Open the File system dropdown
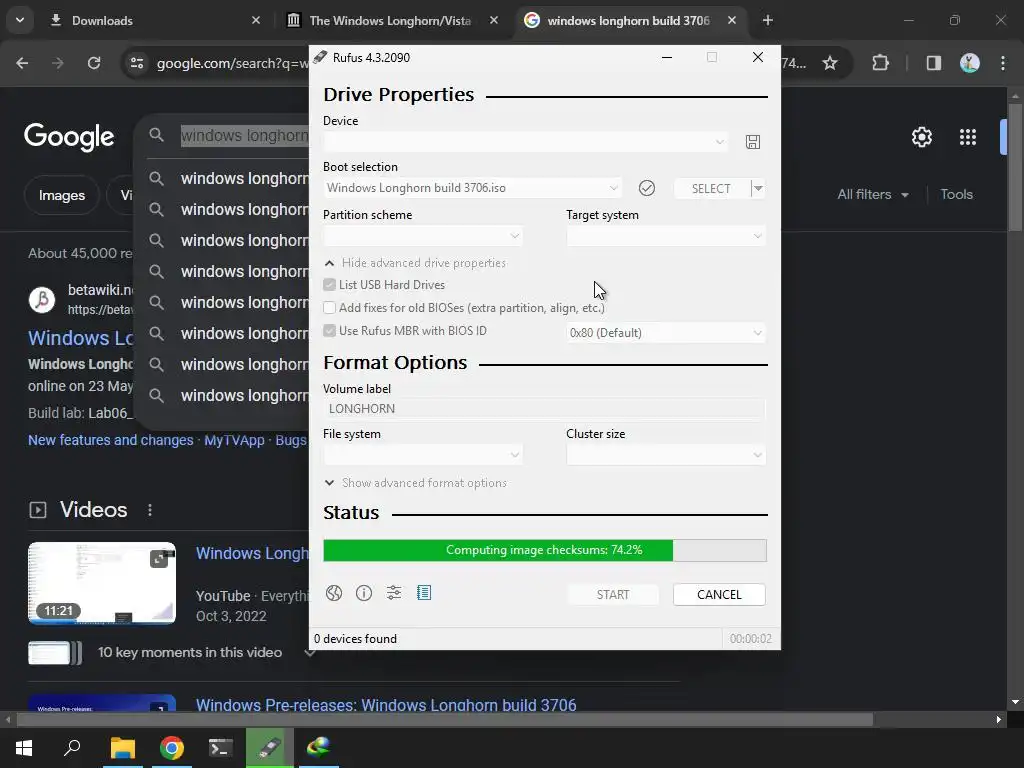 point(423,455)
